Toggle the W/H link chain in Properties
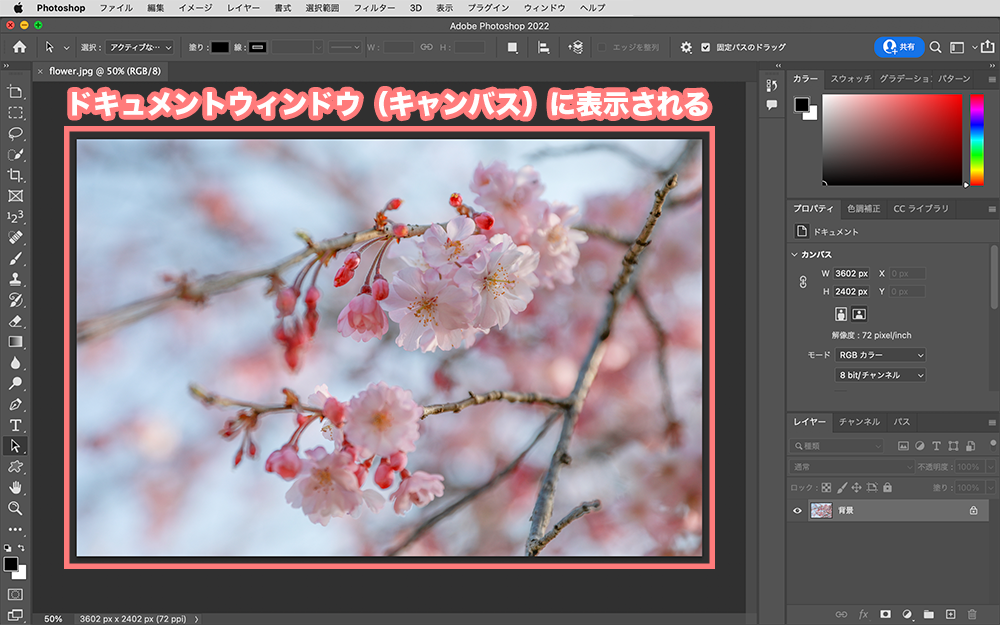The height and width of the screenshot is (625, 1000). [x=803, y=282]
